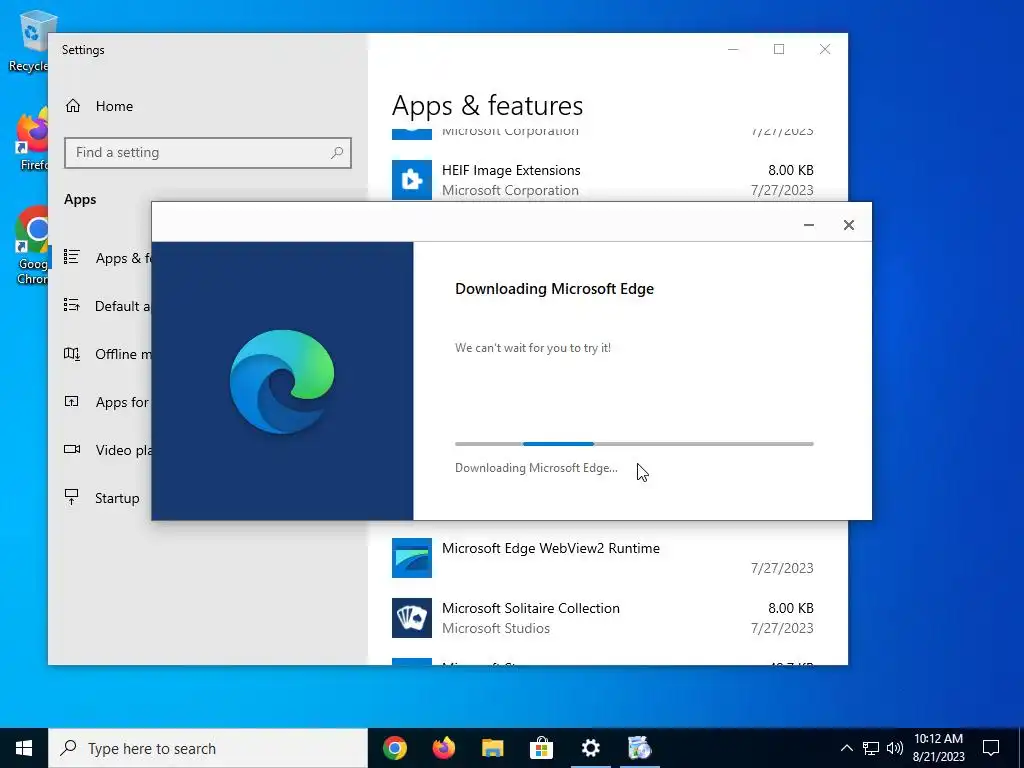Click the Offline maps sidebar icon
1024x768 pixels.
(x=72, y=353)
